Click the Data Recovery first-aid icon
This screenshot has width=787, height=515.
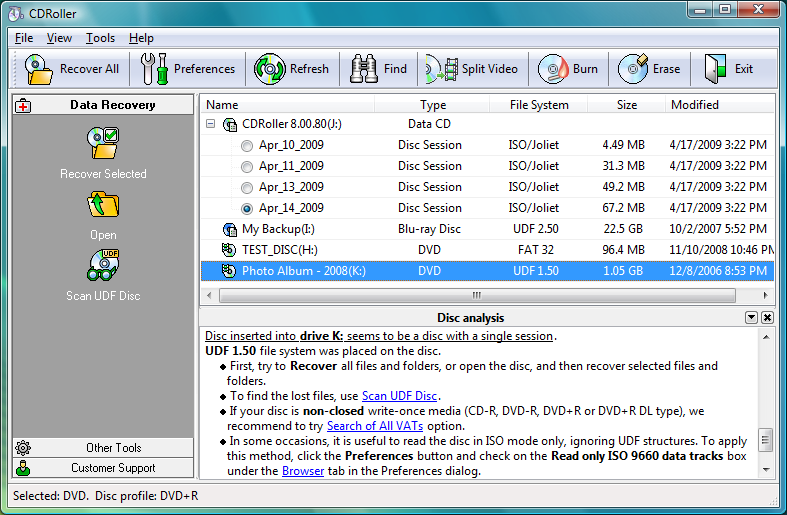click(x=23, y=105)
